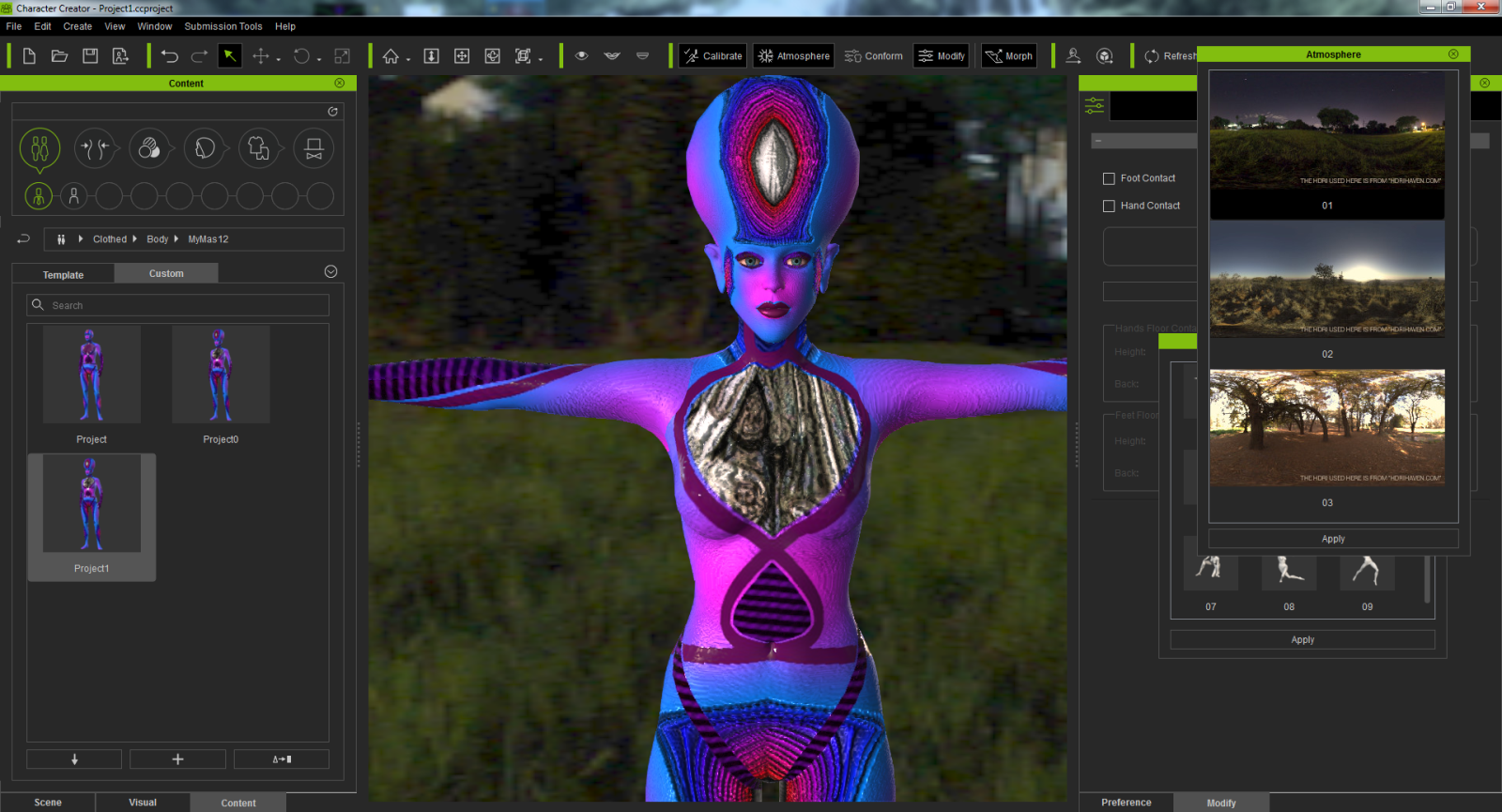The height and width of the screenshot is (812, 1502).
Task: Click the add plus button in Content
Action: pyautogui.click(x=177, y=758)
